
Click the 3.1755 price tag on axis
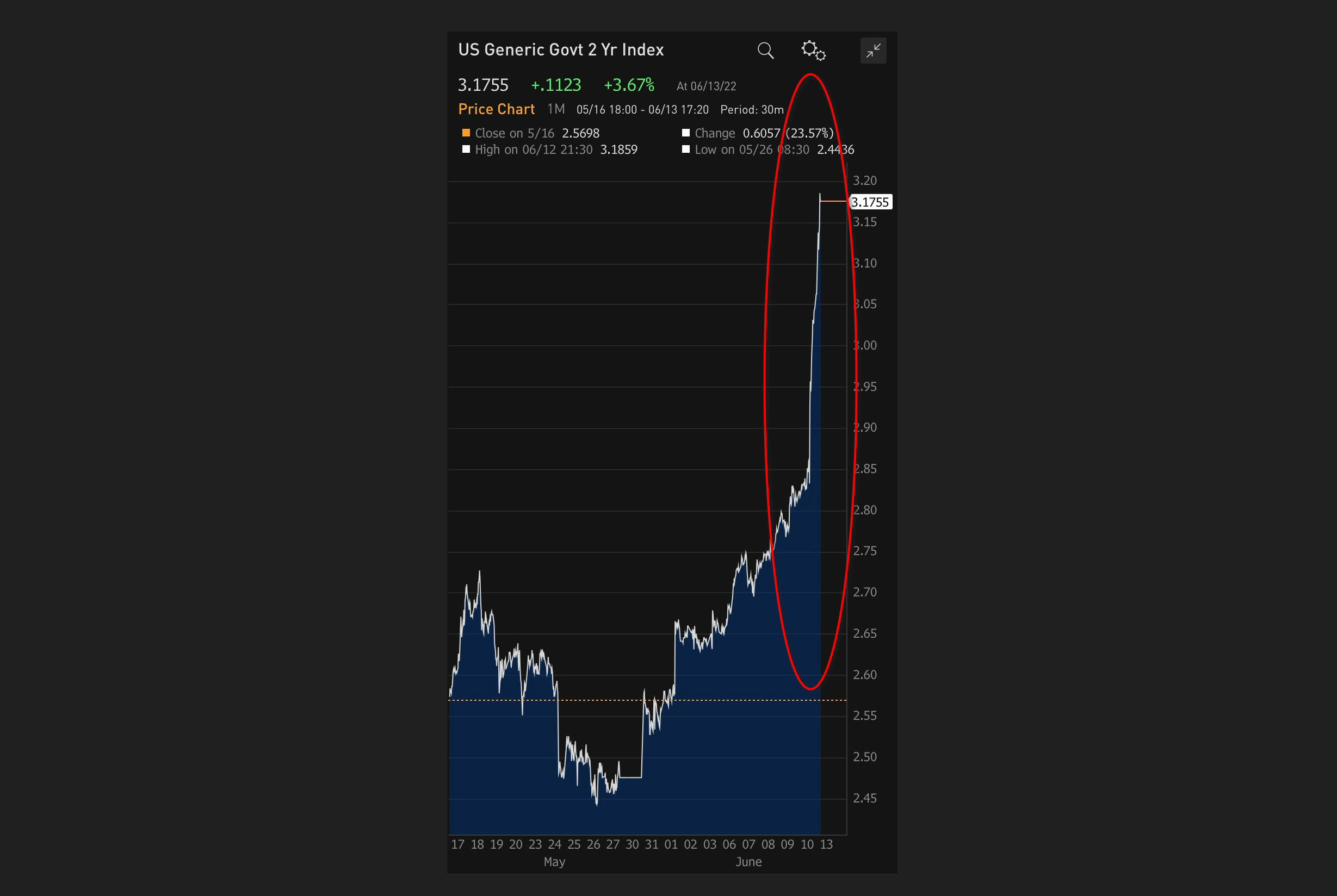pos(870,202)
